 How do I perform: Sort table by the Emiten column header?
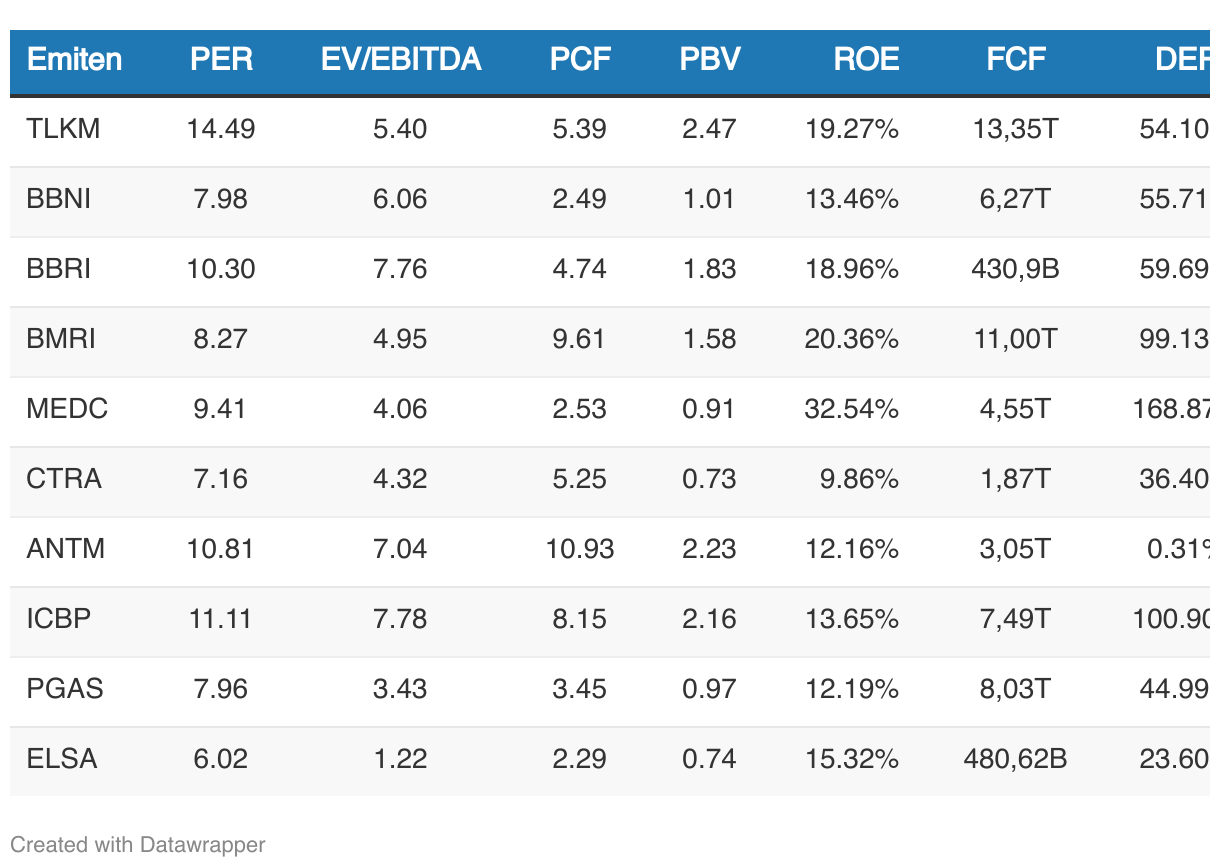click(74, 60)
